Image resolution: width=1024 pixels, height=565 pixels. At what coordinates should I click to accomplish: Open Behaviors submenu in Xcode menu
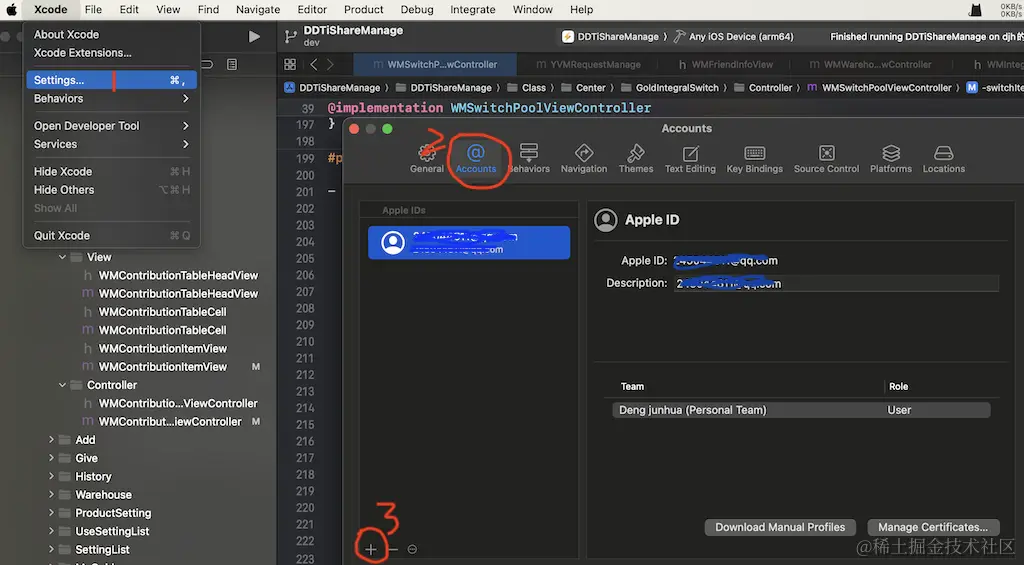pos(111,99)
